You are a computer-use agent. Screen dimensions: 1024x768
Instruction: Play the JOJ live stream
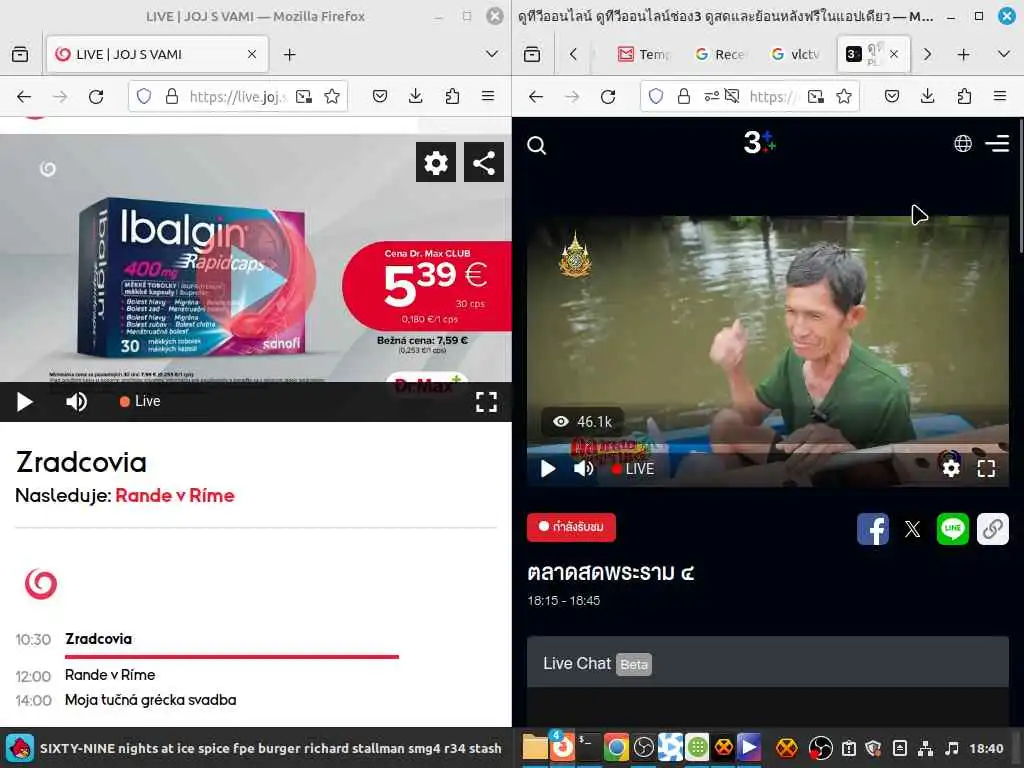24,402
